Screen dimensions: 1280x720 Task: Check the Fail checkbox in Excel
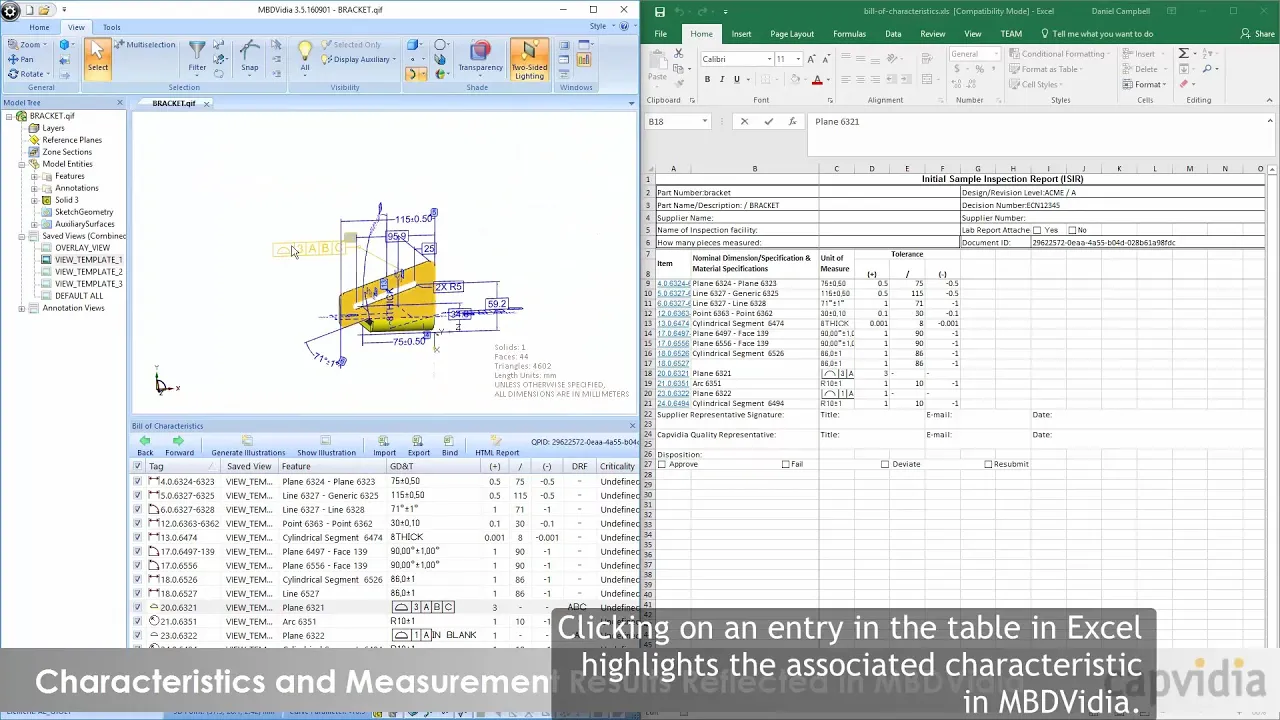click(786, 464)
